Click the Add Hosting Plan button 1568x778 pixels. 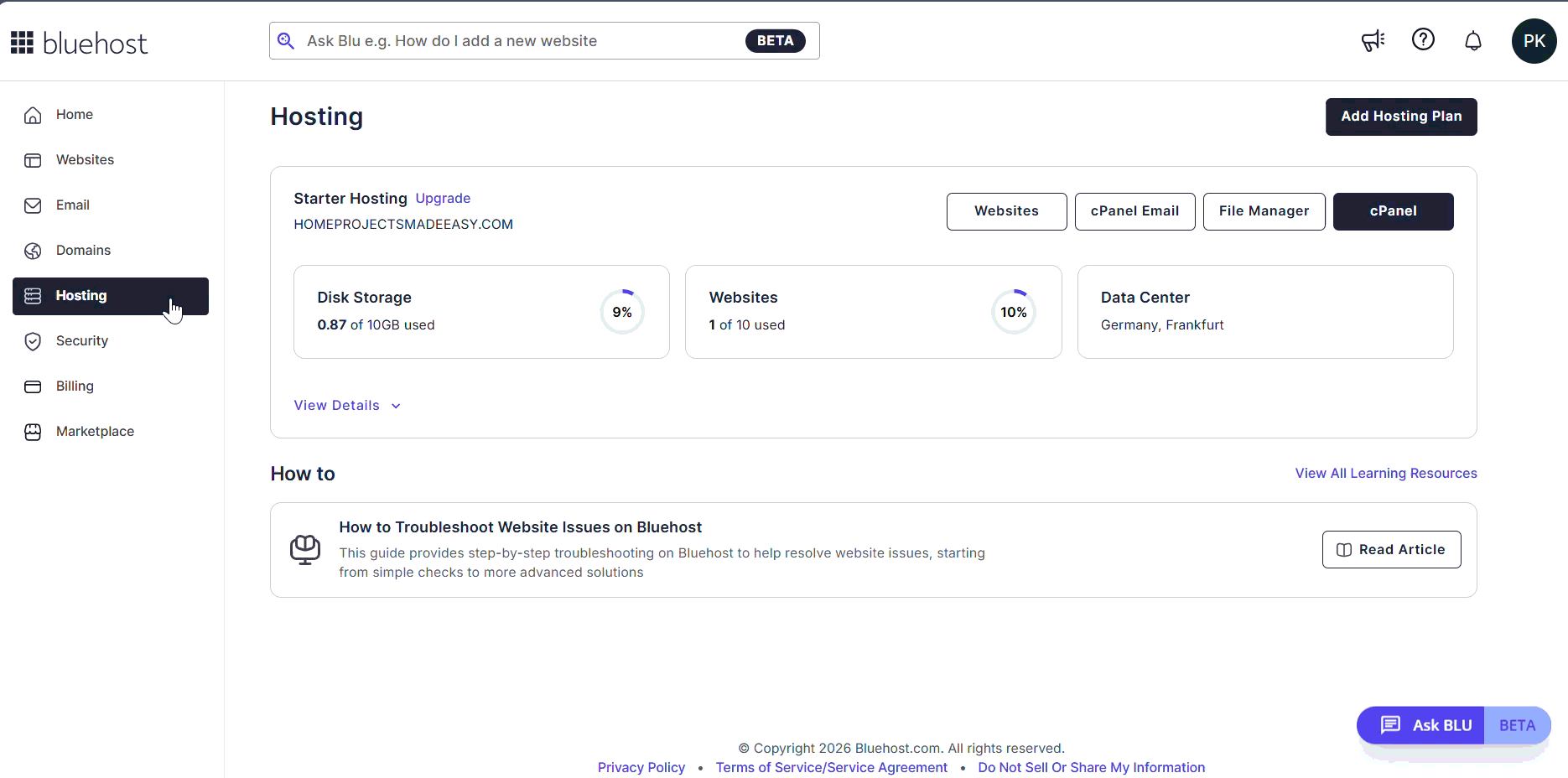[x=1400, y=117]
